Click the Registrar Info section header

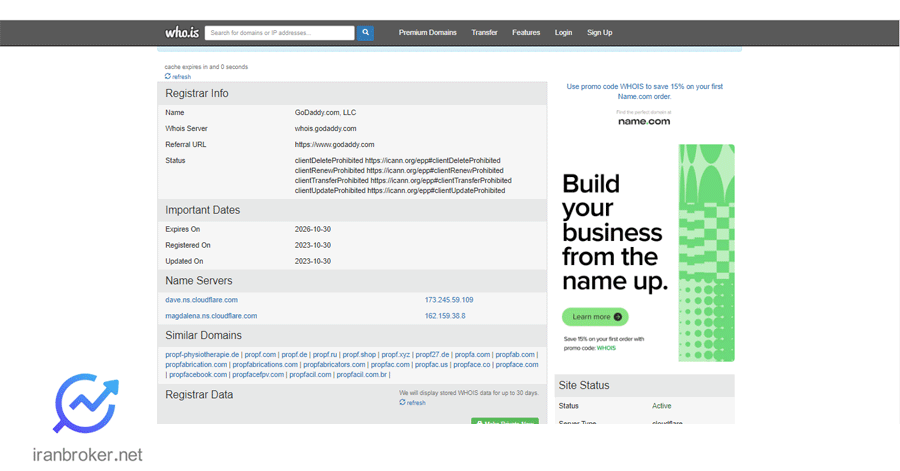pyautogui.click(x=352, y=94)
